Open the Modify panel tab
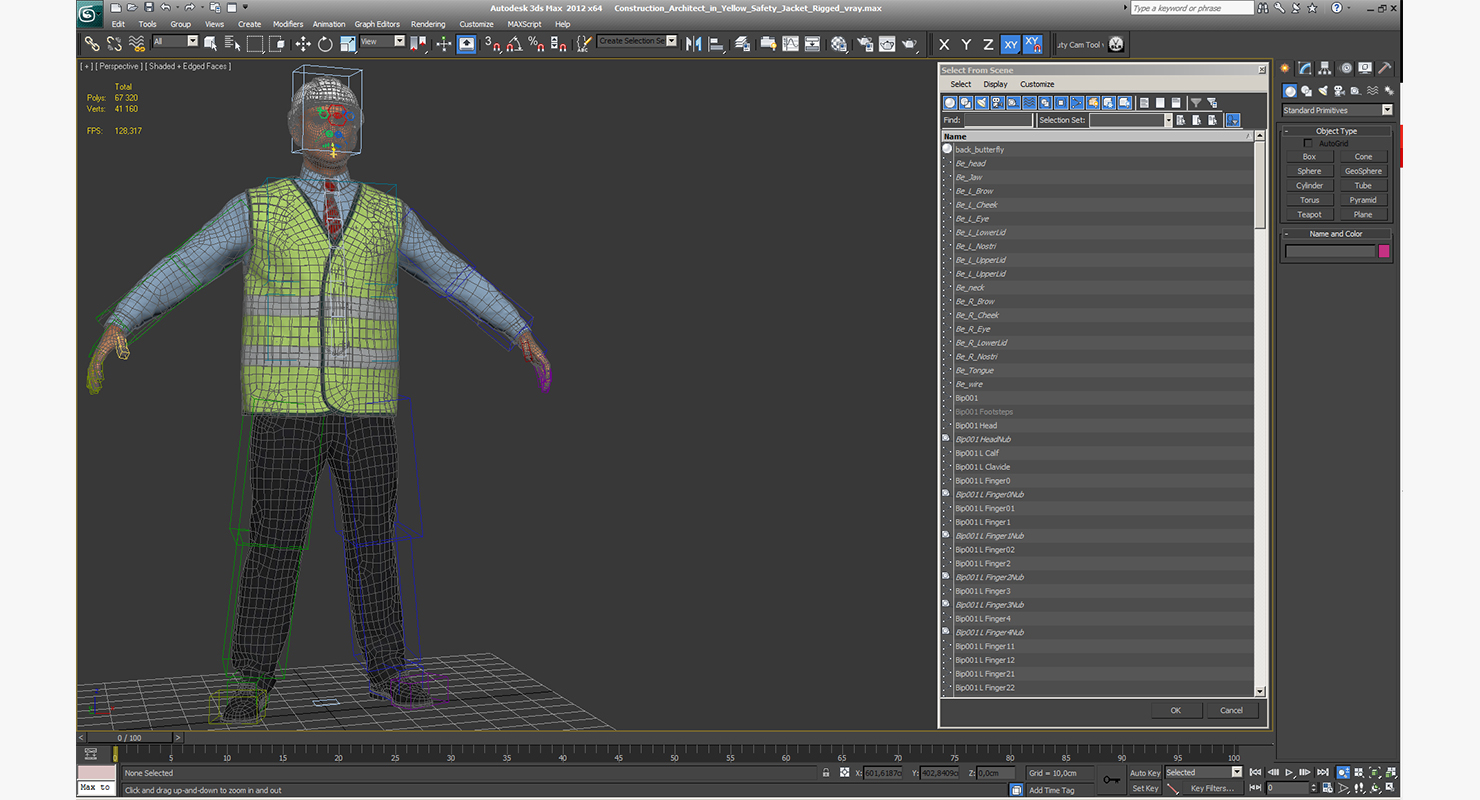The height and width of the screenshot is (800, 1480). click(1305, 68)
